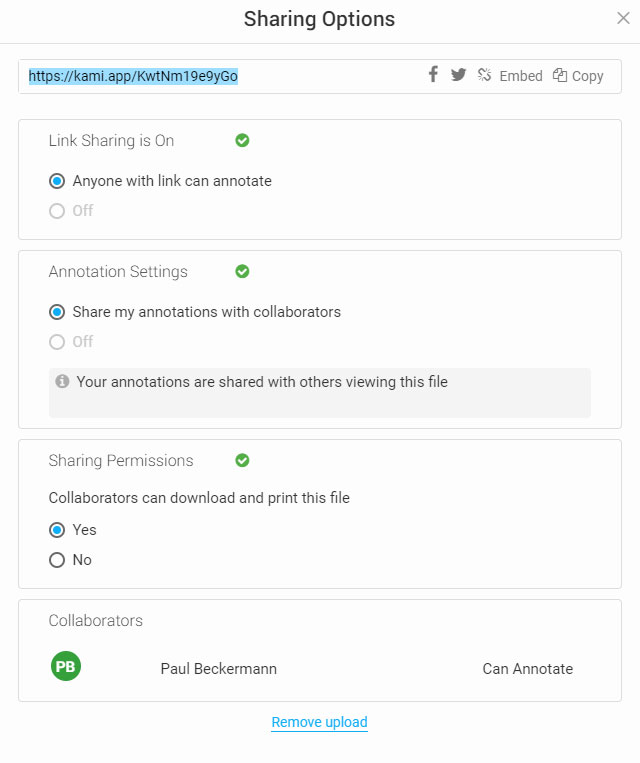Choose Yes for download and print
The width and height of the screenshot is (640, 763).
click(x=57, y=530)
